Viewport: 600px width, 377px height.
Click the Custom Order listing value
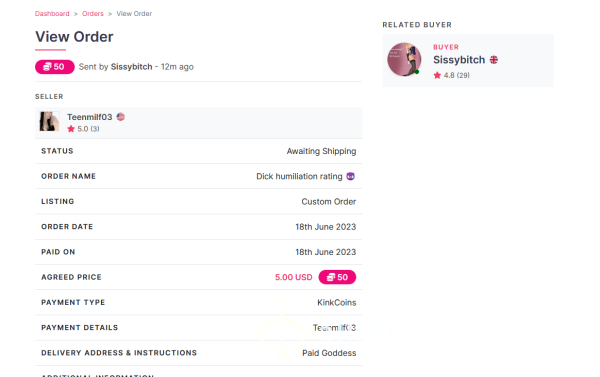(329, 202)
